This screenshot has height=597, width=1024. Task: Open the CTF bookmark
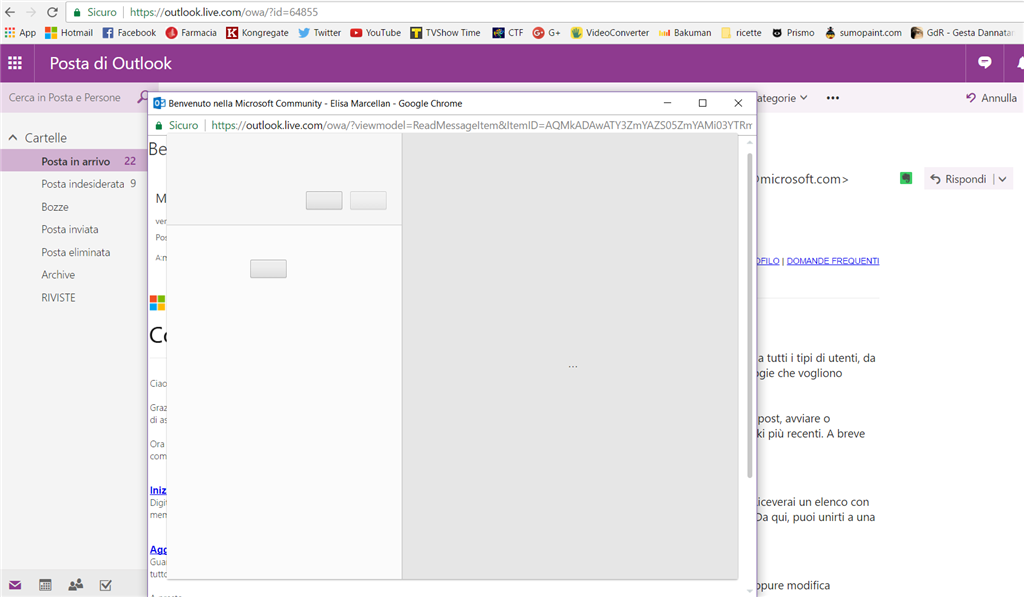(x=508, y=33)
